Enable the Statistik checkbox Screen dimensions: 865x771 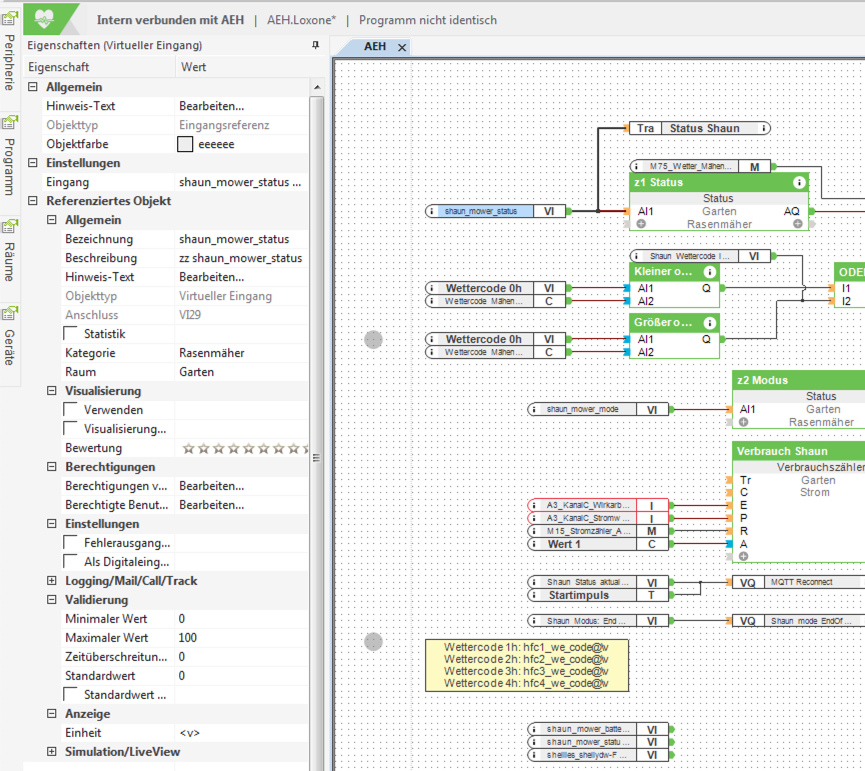(71, 334)
